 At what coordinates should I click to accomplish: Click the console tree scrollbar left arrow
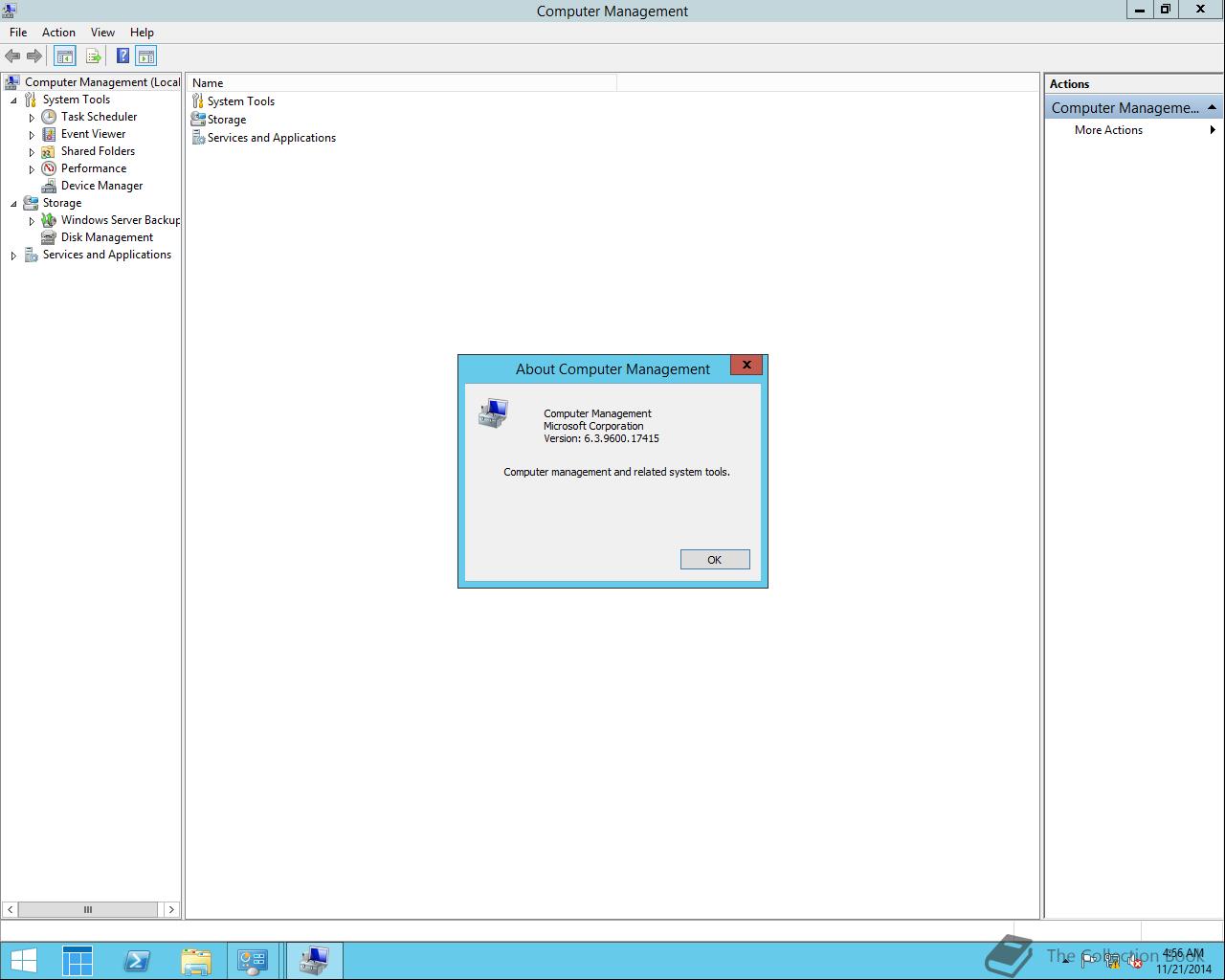[x=10, y=909]
